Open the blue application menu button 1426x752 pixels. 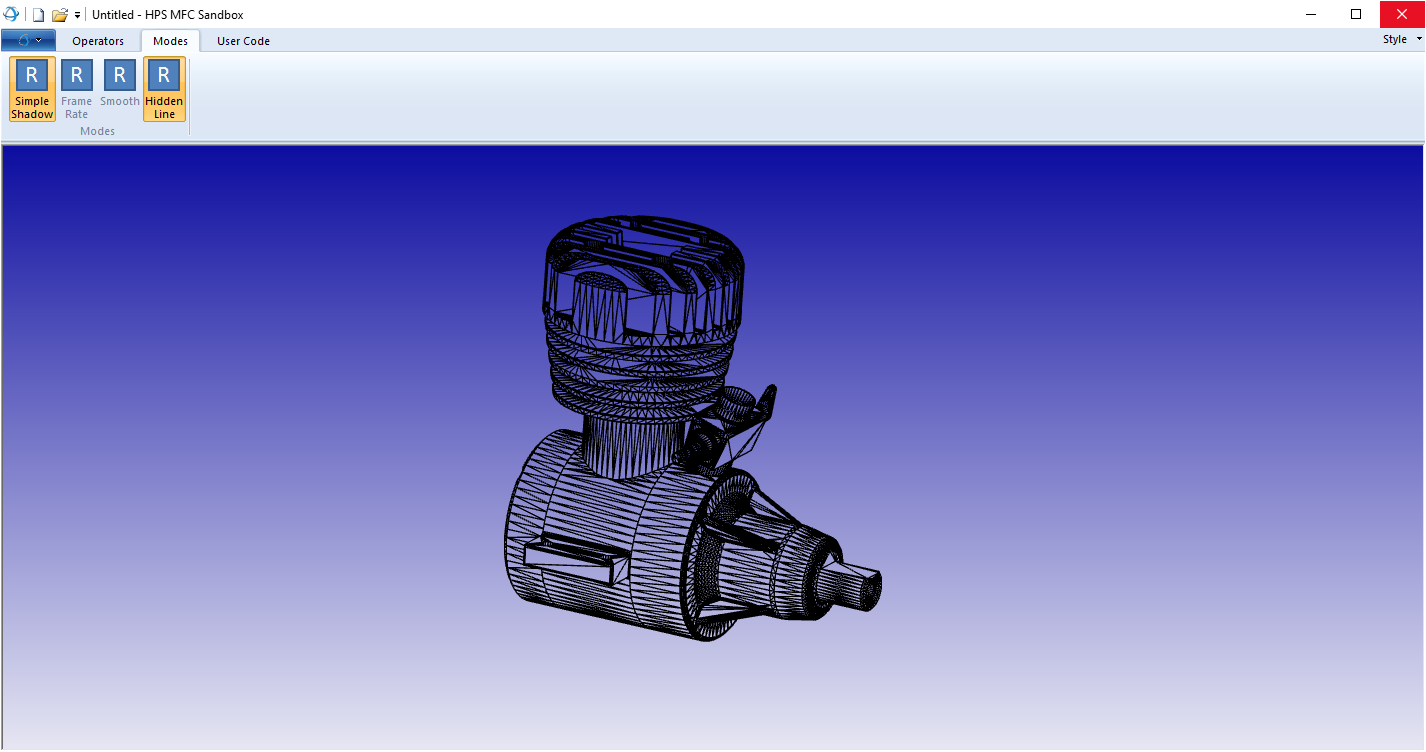28,41
